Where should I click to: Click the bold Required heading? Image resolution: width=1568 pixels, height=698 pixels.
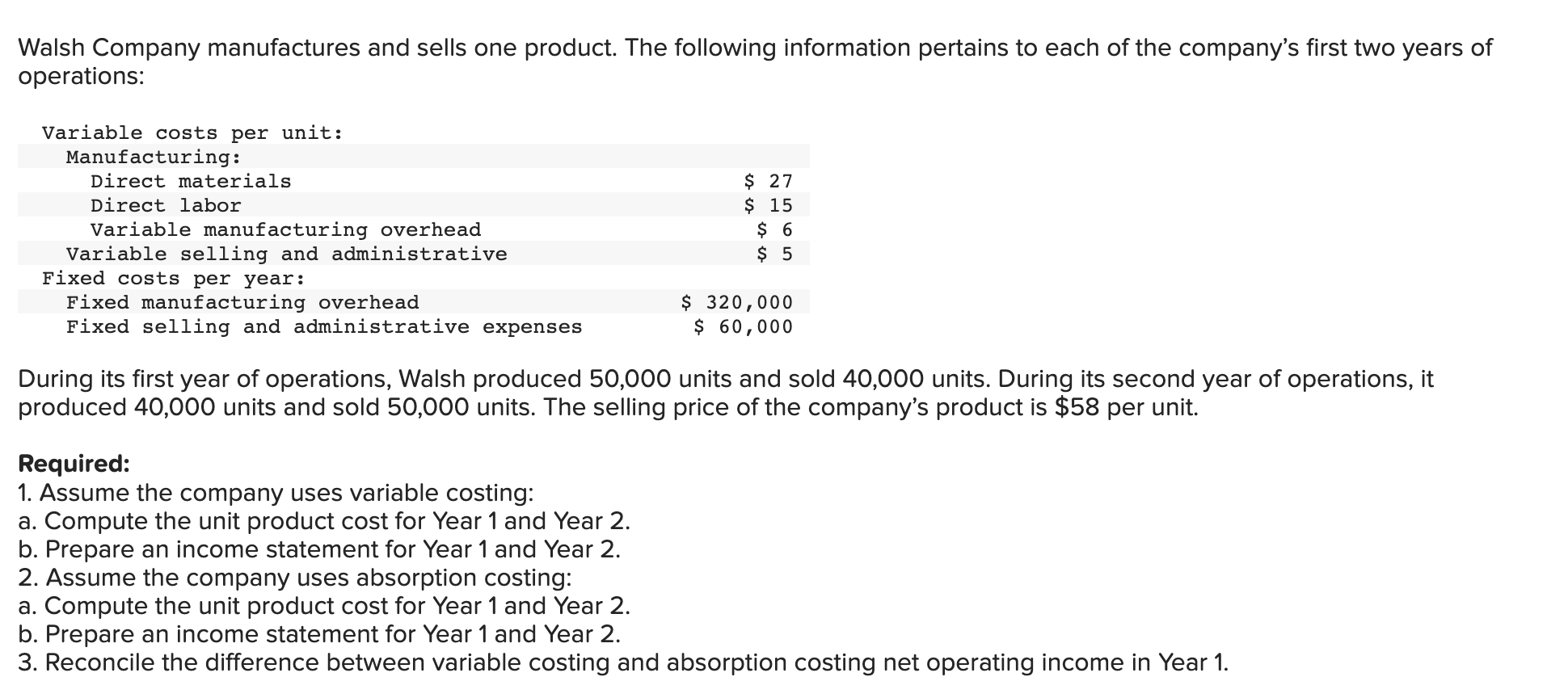click(x=74, y=464)
